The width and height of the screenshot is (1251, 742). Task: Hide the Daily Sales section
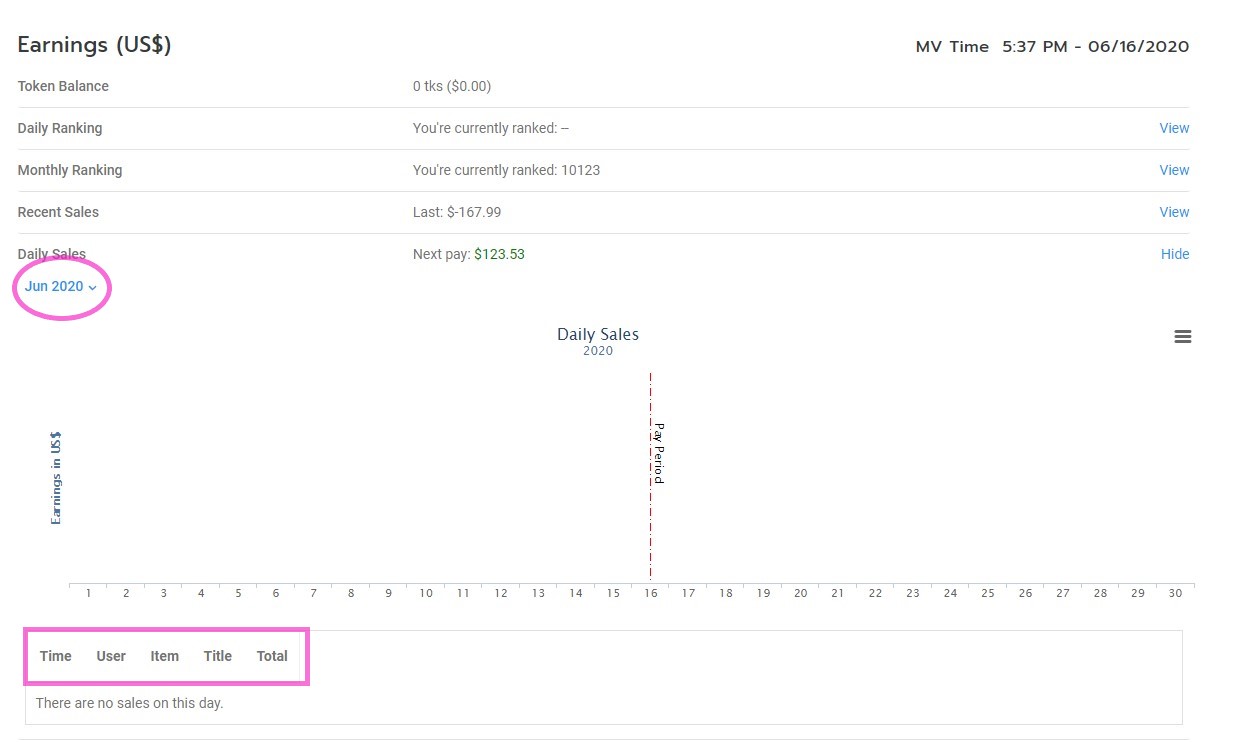[1174, 254]
